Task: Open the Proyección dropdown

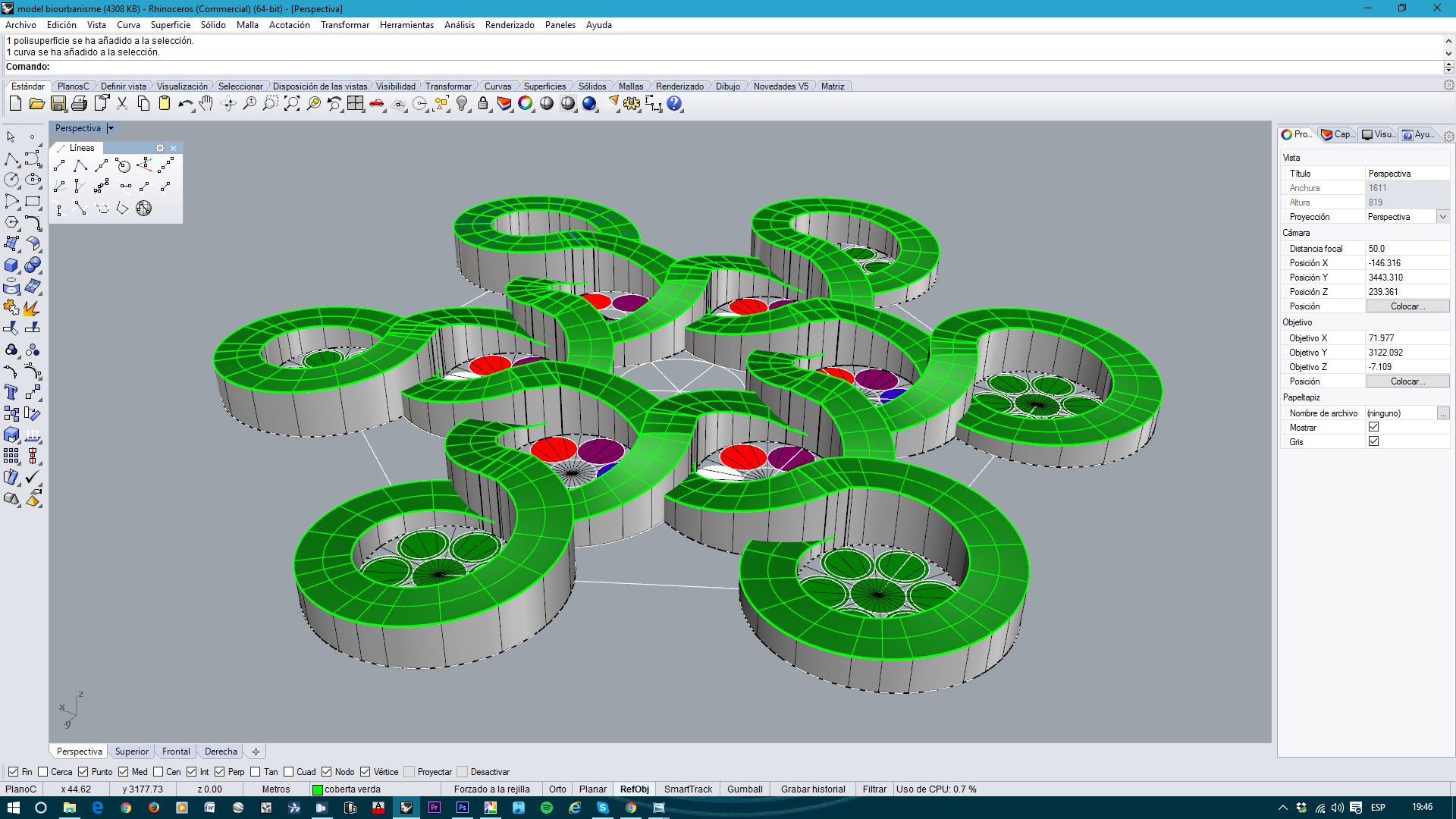Action: (x=1442, y=217)
